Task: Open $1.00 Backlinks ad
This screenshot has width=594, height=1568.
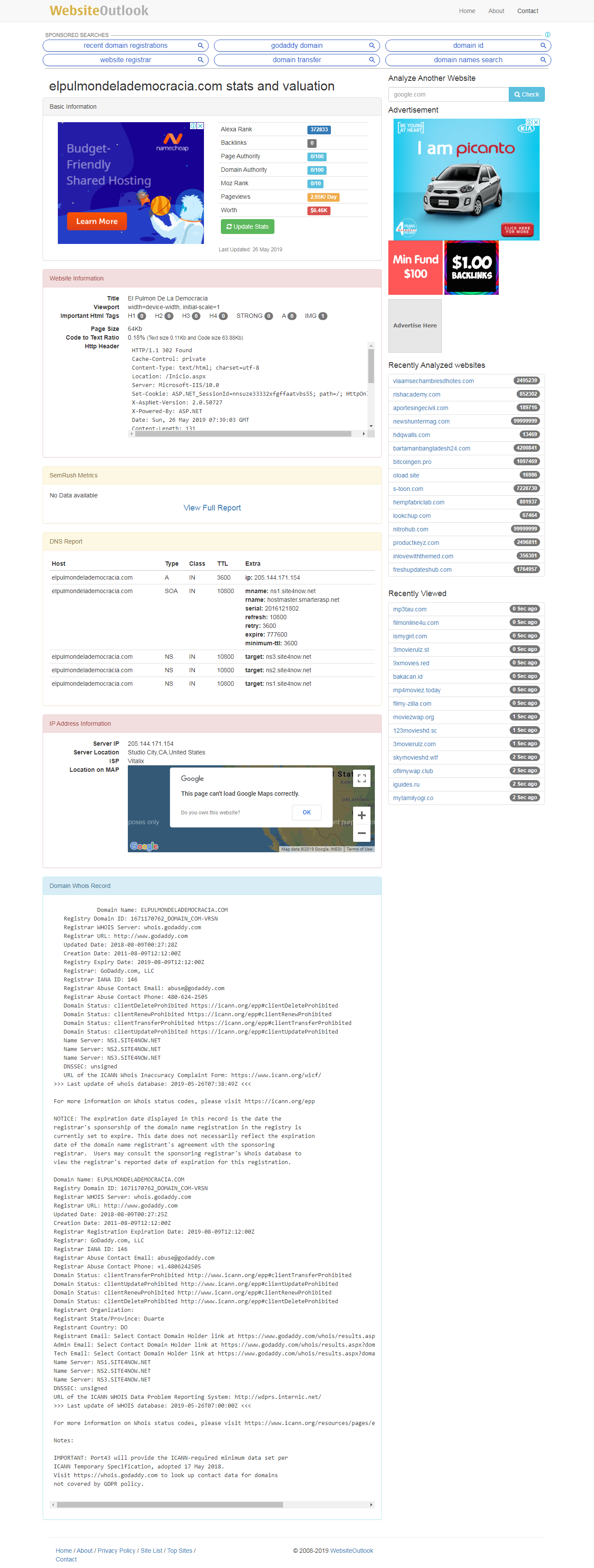Action: [472, 267]
